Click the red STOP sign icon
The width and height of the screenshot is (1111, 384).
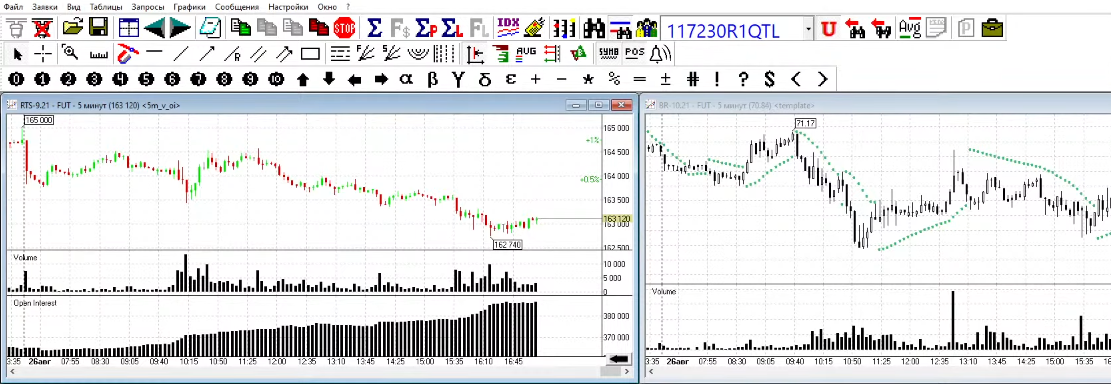[344, 28]
